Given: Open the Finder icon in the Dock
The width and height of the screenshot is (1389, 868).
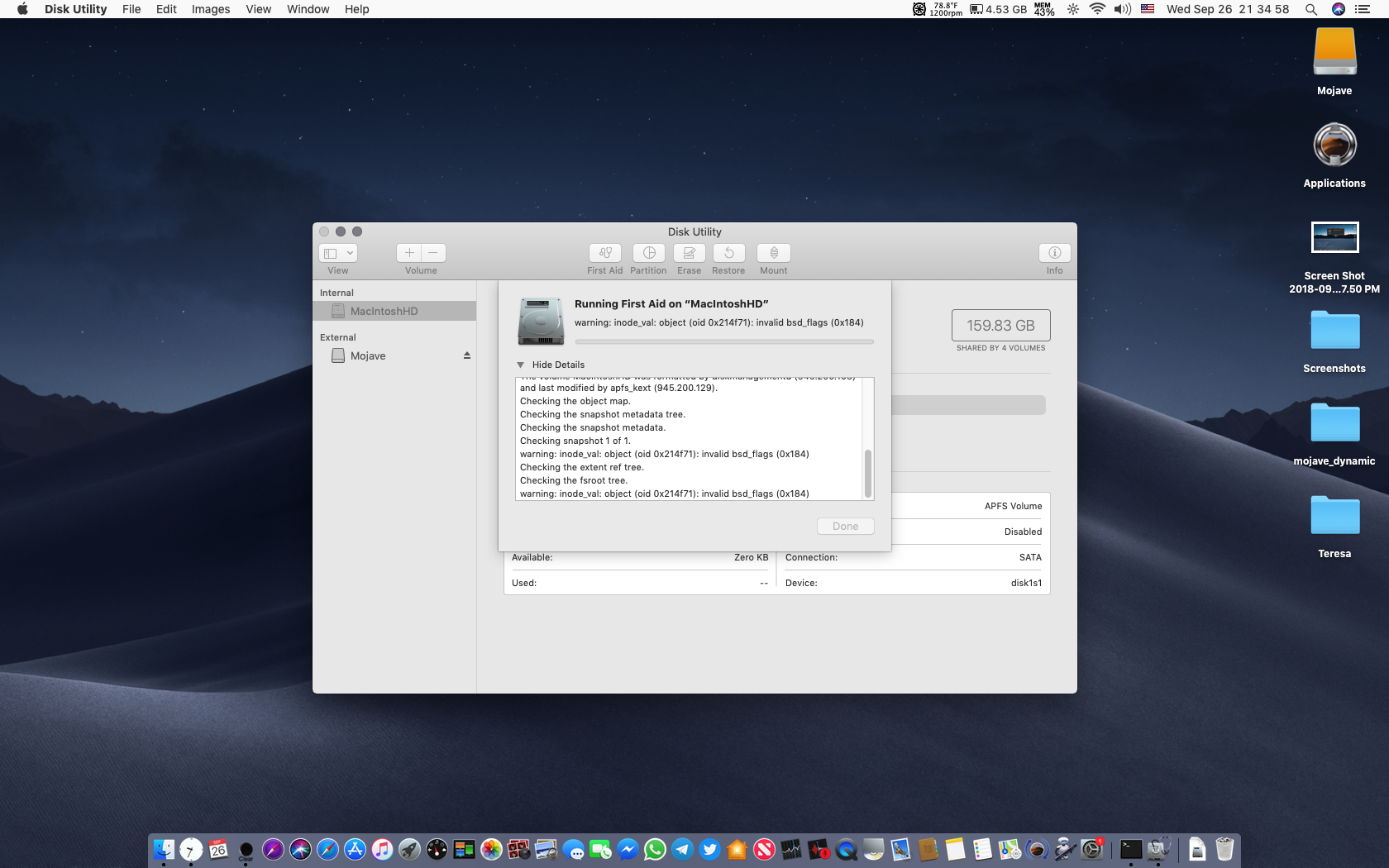Looking at the screenshot, I should (x=164, y=849).
